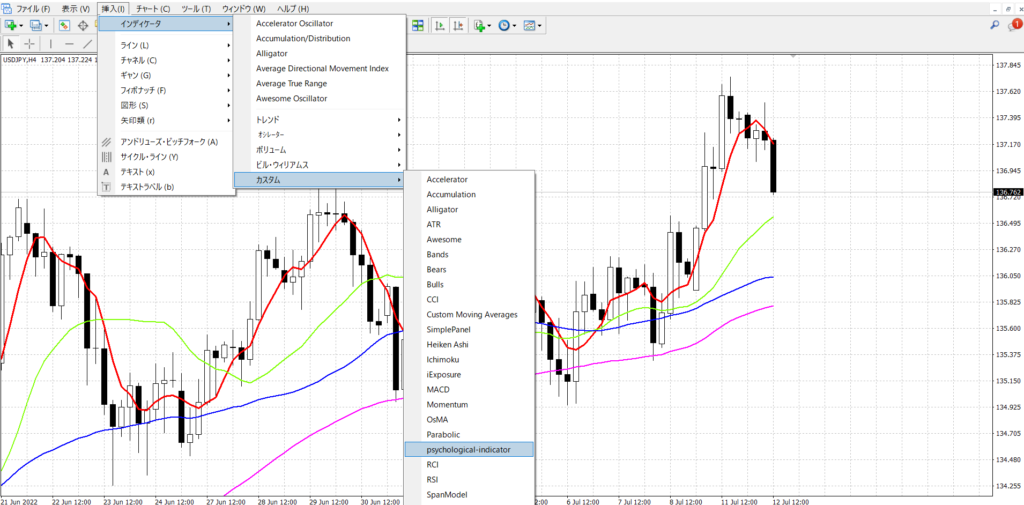Open the new chart icon
The image size is (1024, 505).
pos(10,25)
